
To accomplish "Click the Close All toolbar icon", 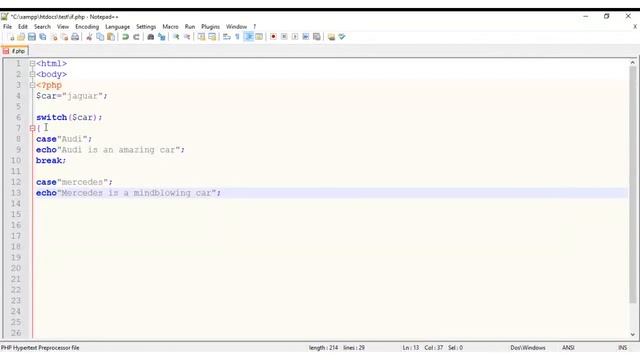I will tap(64, 37).
